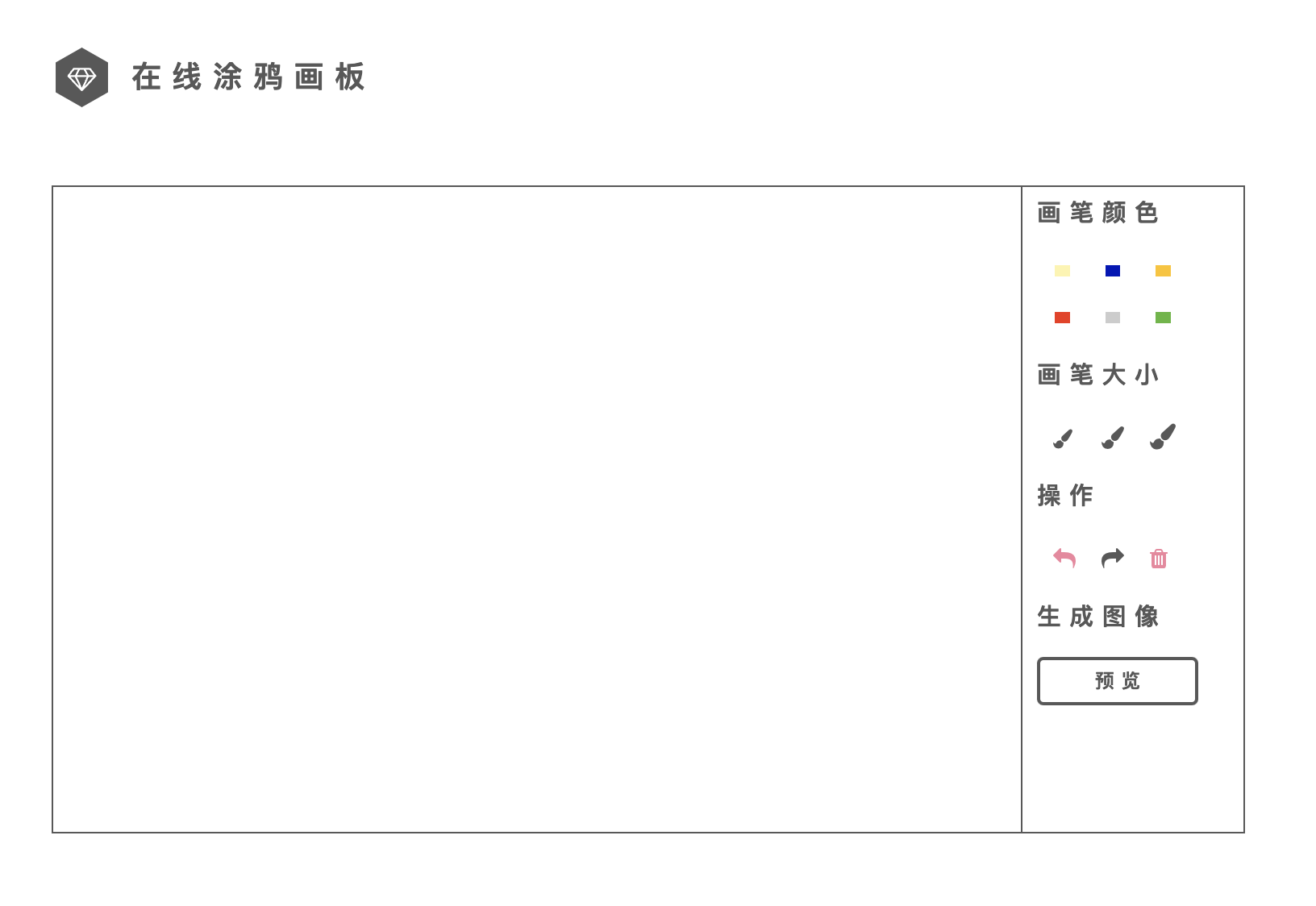This screenshot has height=906, width=1316.
Task: Pick the orange brush color
Action: click(x=1163, y=271)
